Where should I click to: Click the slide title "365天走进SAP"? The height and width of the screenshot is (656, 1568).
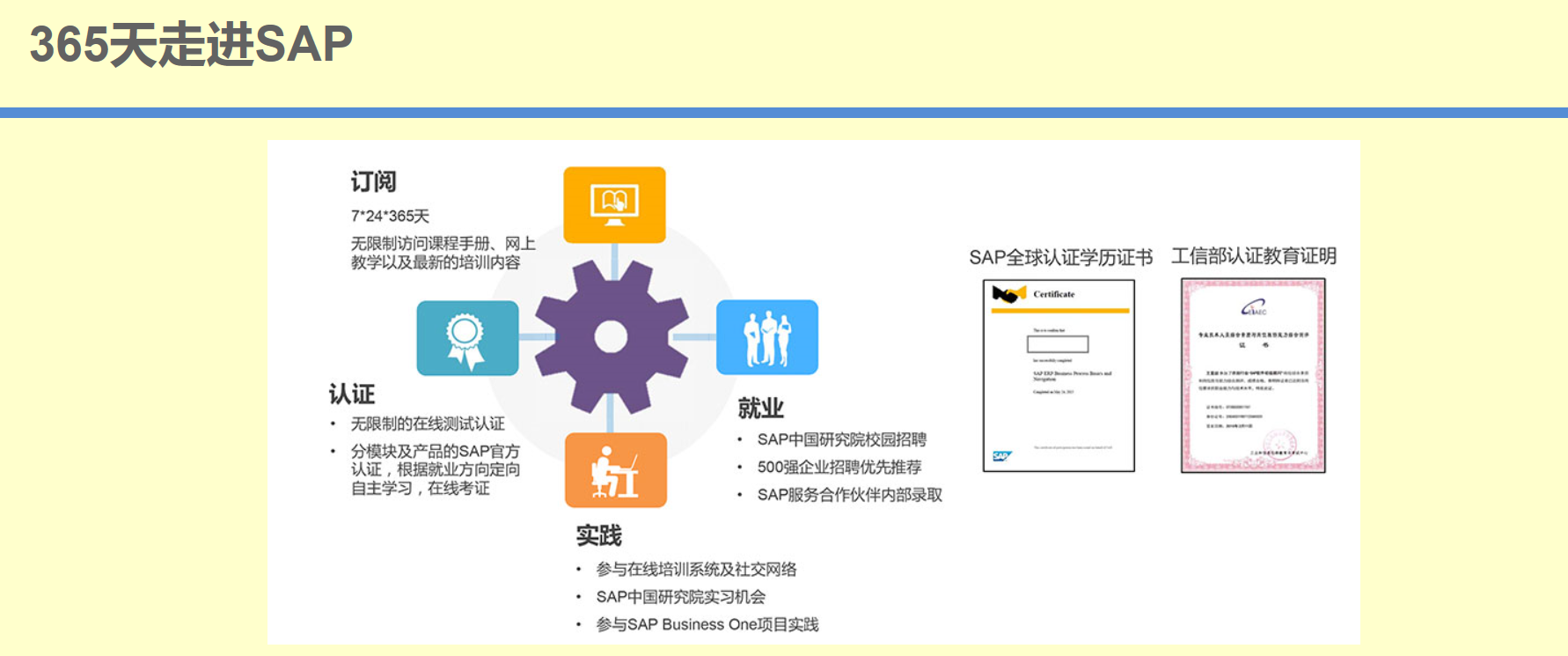point(191,44)
